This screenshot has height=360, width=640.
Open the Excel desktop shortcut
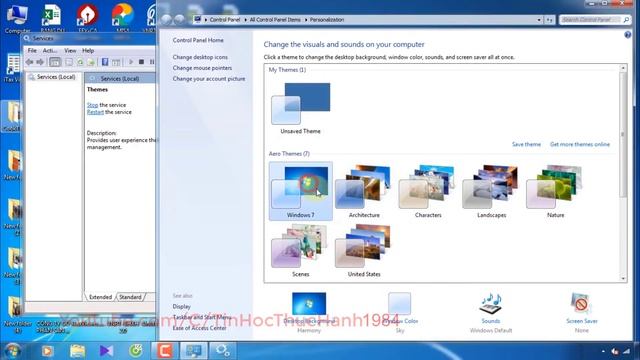click(52, 18)
